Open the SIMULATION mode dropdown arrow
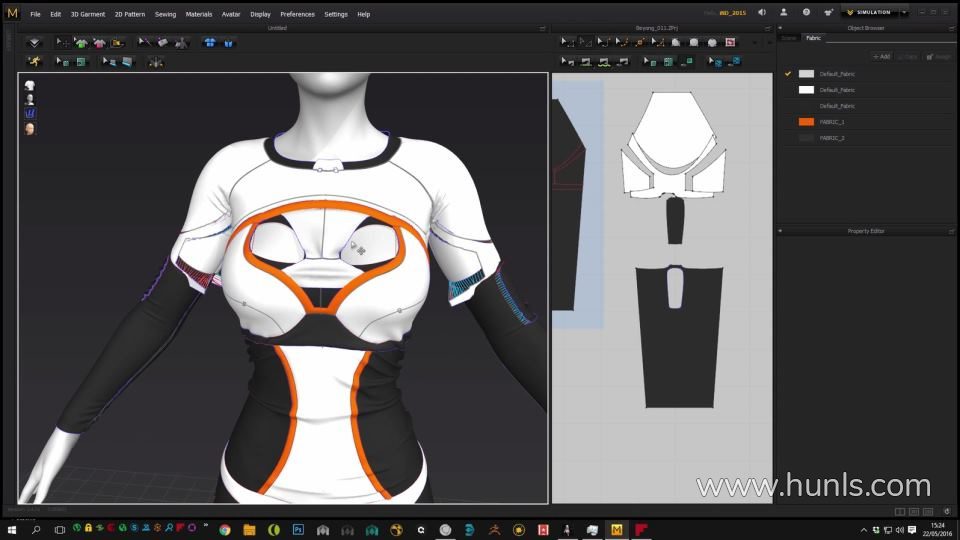Screen dimensions: 960x540 coord(904,12)
